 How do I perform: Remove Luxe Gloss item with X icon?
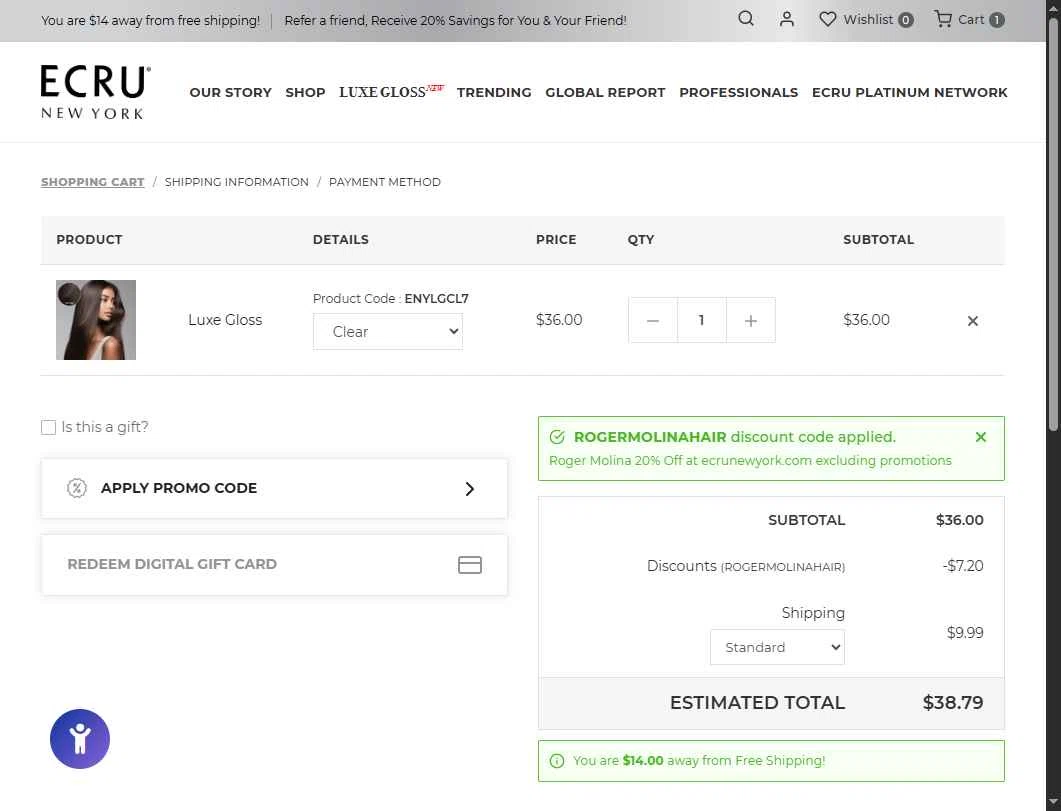[x=972, y=321]
